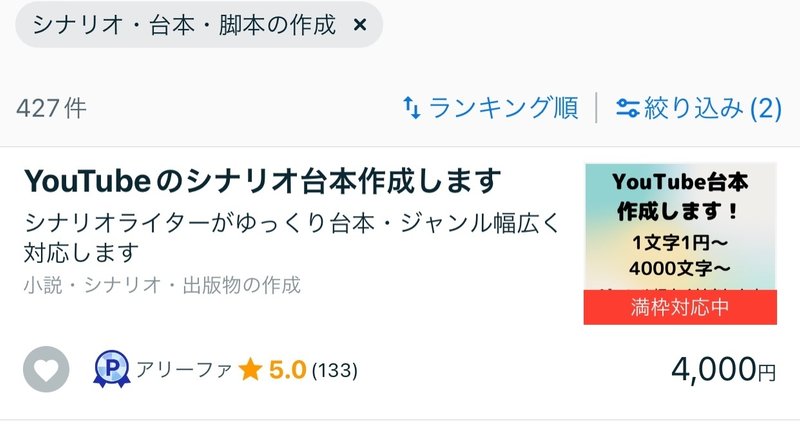
Task: Open the 絞り込み (2) filter panel
Action: [698, 108]
